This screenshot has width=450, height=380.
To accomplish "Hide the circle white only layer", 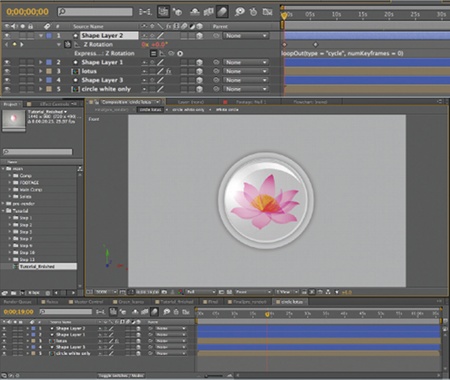I will click(x=7, y=89).
